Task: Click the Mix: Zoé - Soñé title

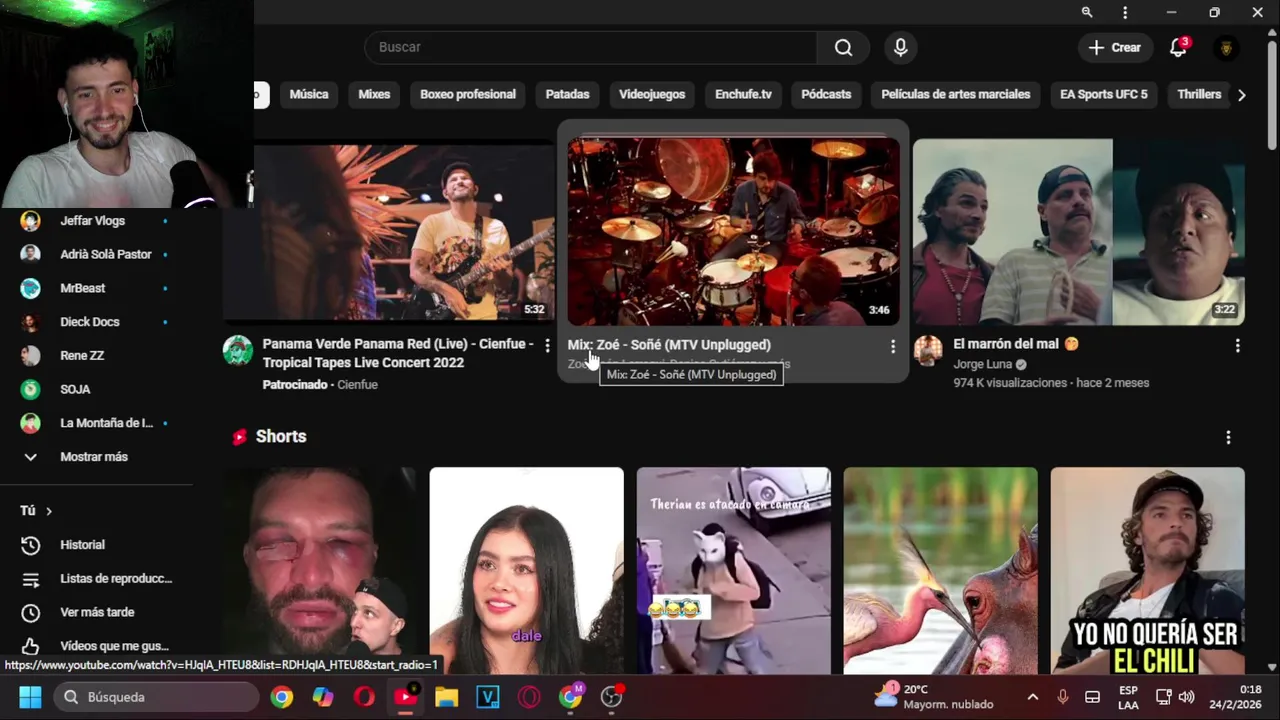Action: pos(669,344)
